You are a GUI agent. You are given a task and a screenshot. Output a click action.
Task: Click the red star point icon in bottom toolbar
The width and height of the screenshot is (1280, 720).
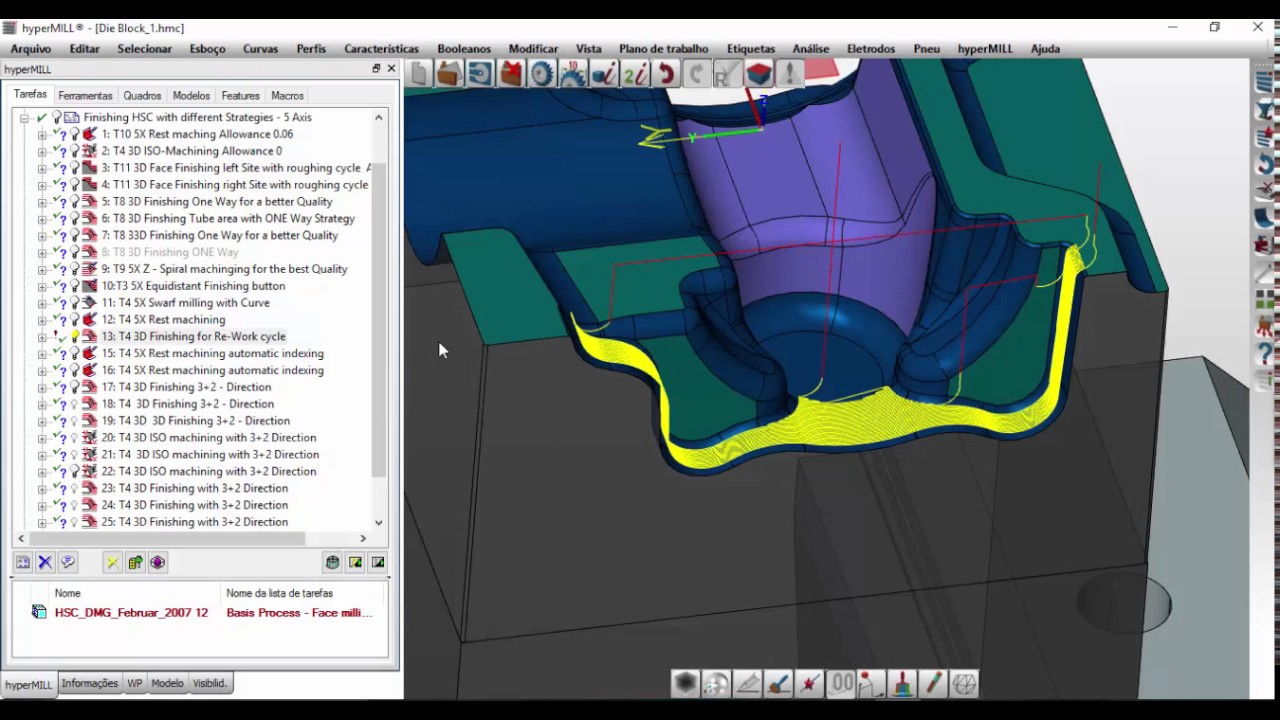(809, 683)
